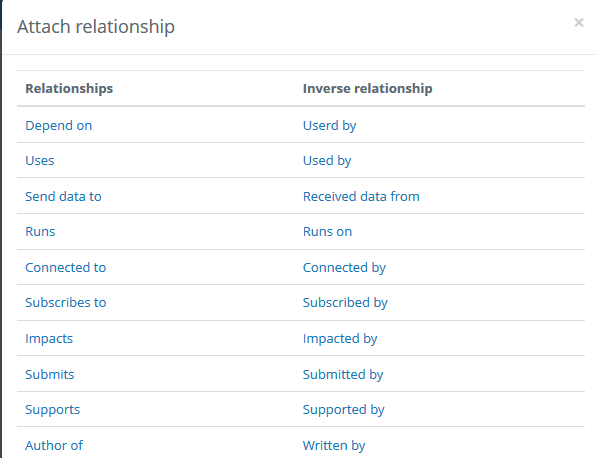Click the Runs relationship link

coord(40,231)
